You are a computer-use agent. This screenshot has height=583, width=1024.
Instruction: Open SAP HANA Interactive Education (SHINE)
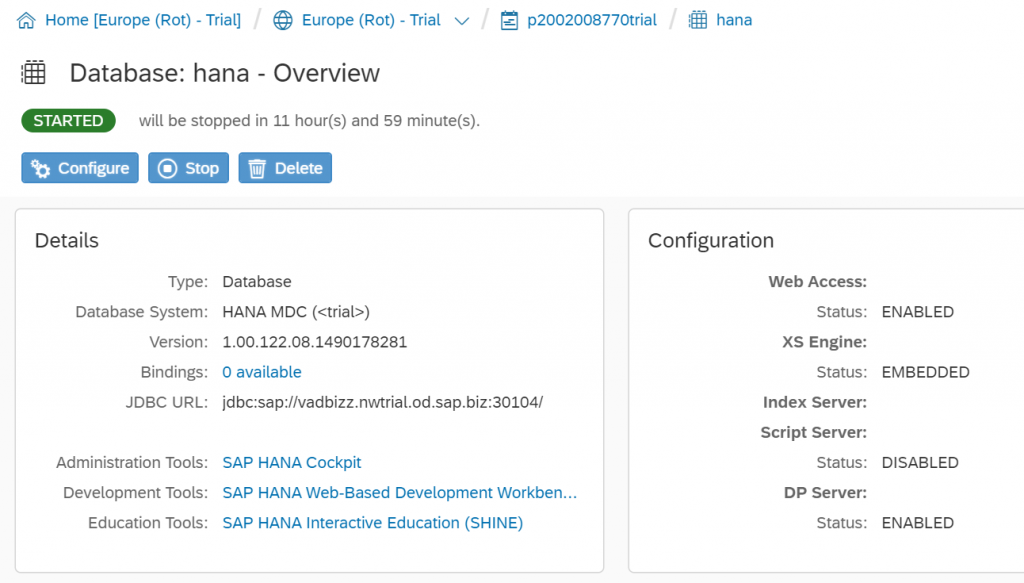(x=373, y=522)
